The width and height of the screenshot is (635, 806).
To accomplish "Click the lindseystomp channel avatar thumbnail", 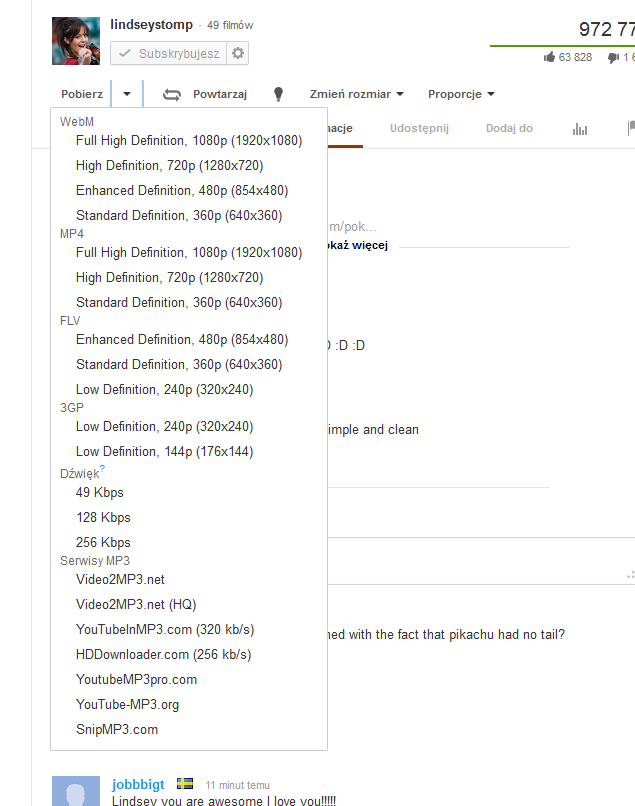I will pos(76,41).
